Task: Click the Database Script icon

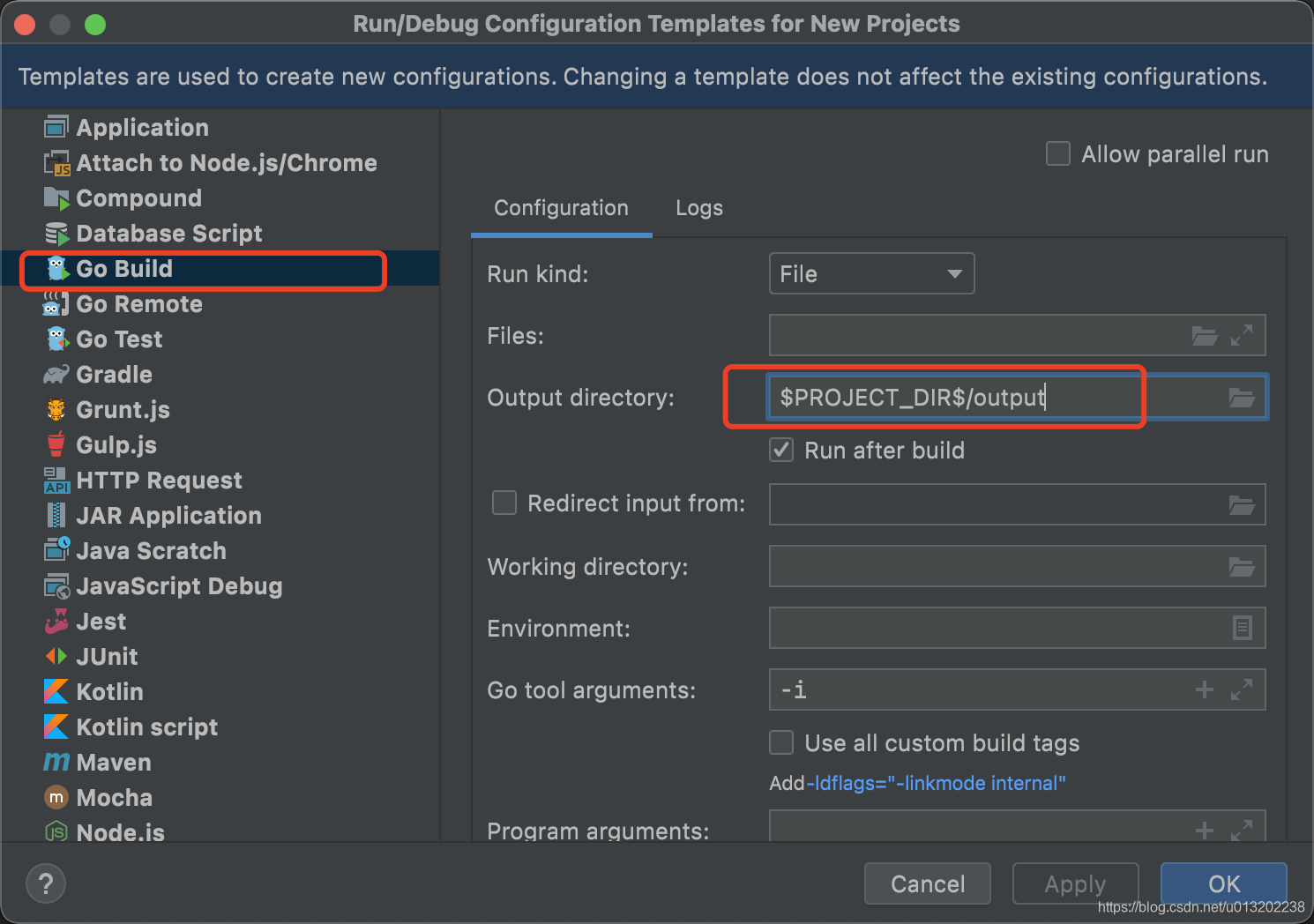Action: point(56,234)
